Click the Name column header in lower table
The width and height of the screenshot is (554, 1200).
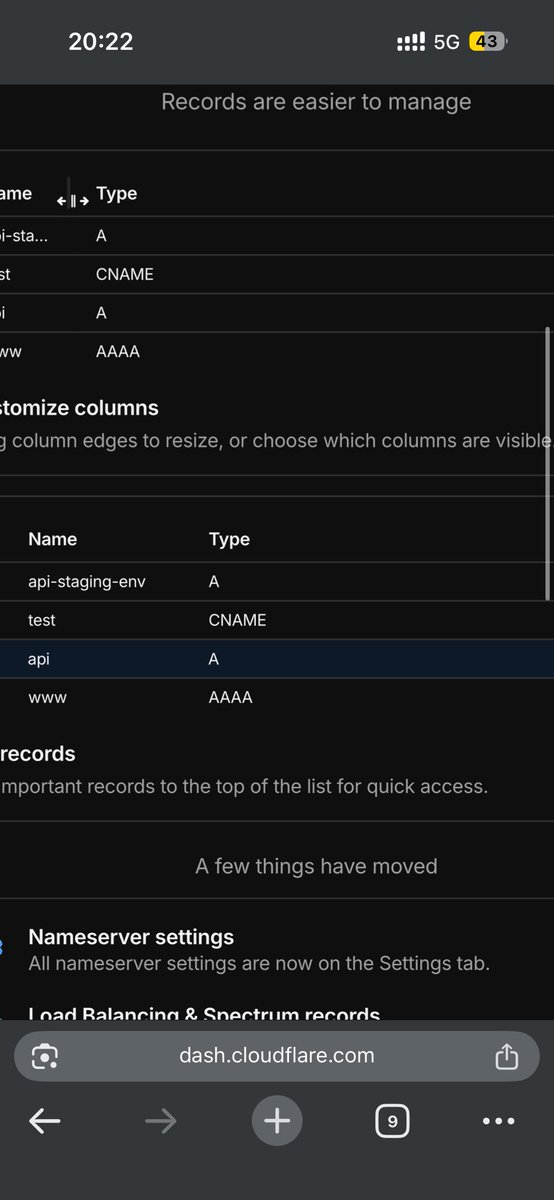52,539
